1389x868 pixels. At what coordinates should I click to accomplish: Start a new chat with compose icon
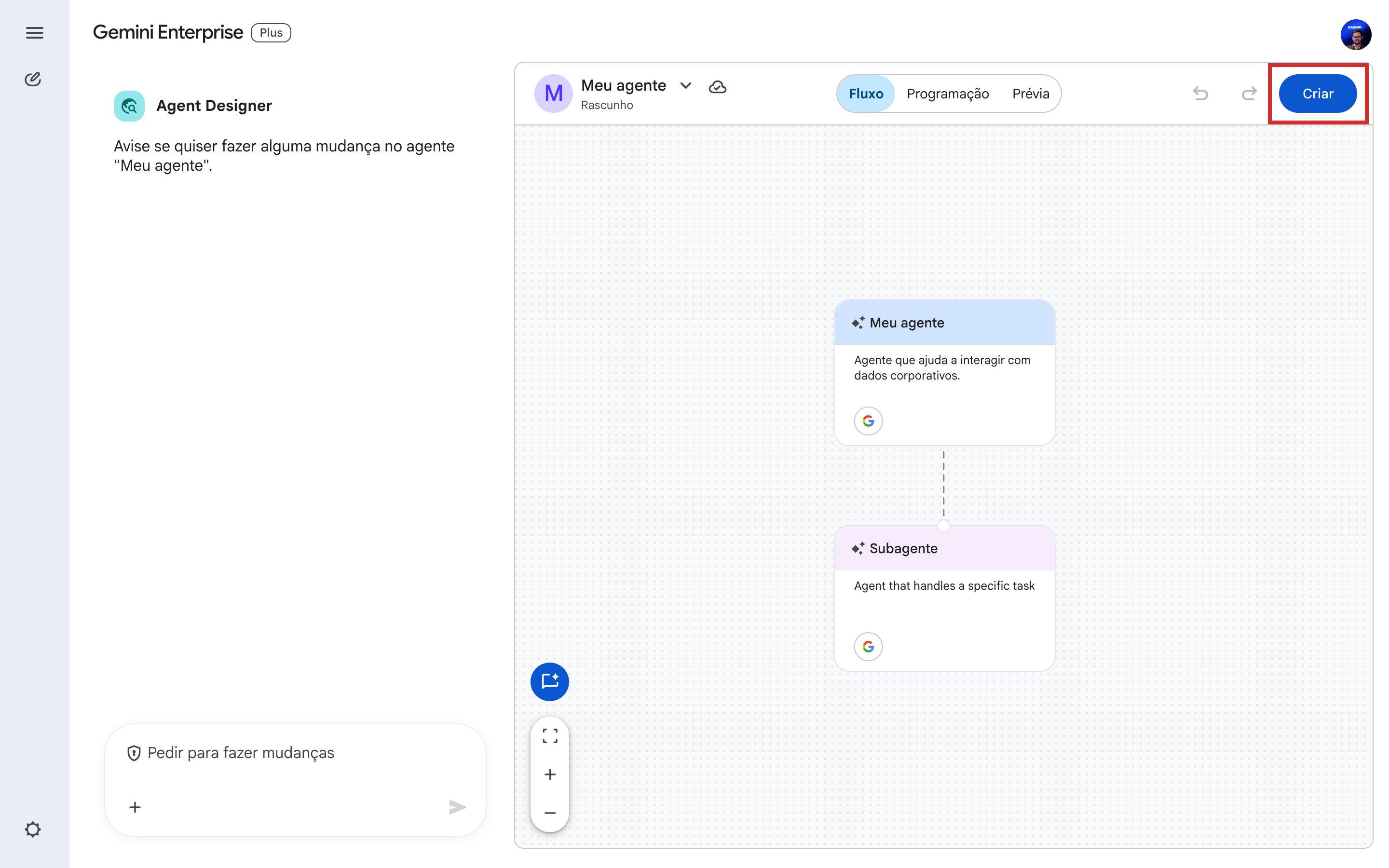tap(33, 79)
